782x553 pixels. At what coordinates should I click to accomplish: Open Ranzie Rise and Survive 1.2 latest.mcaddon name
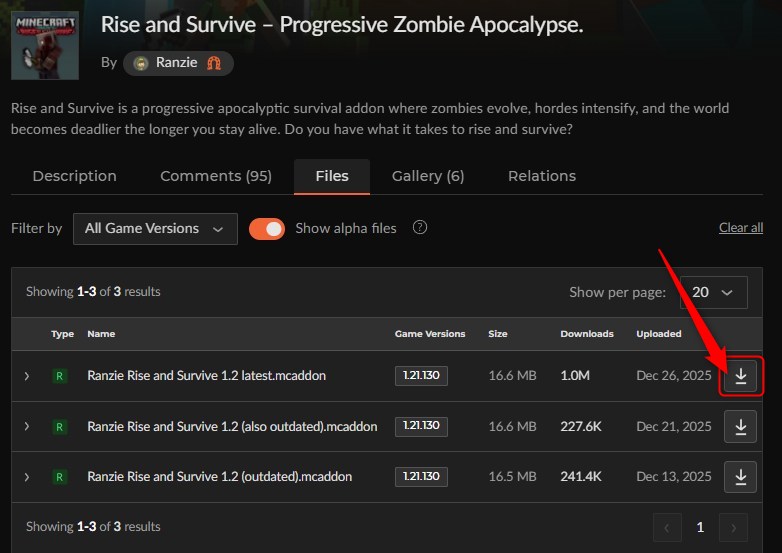click(206, 375)
